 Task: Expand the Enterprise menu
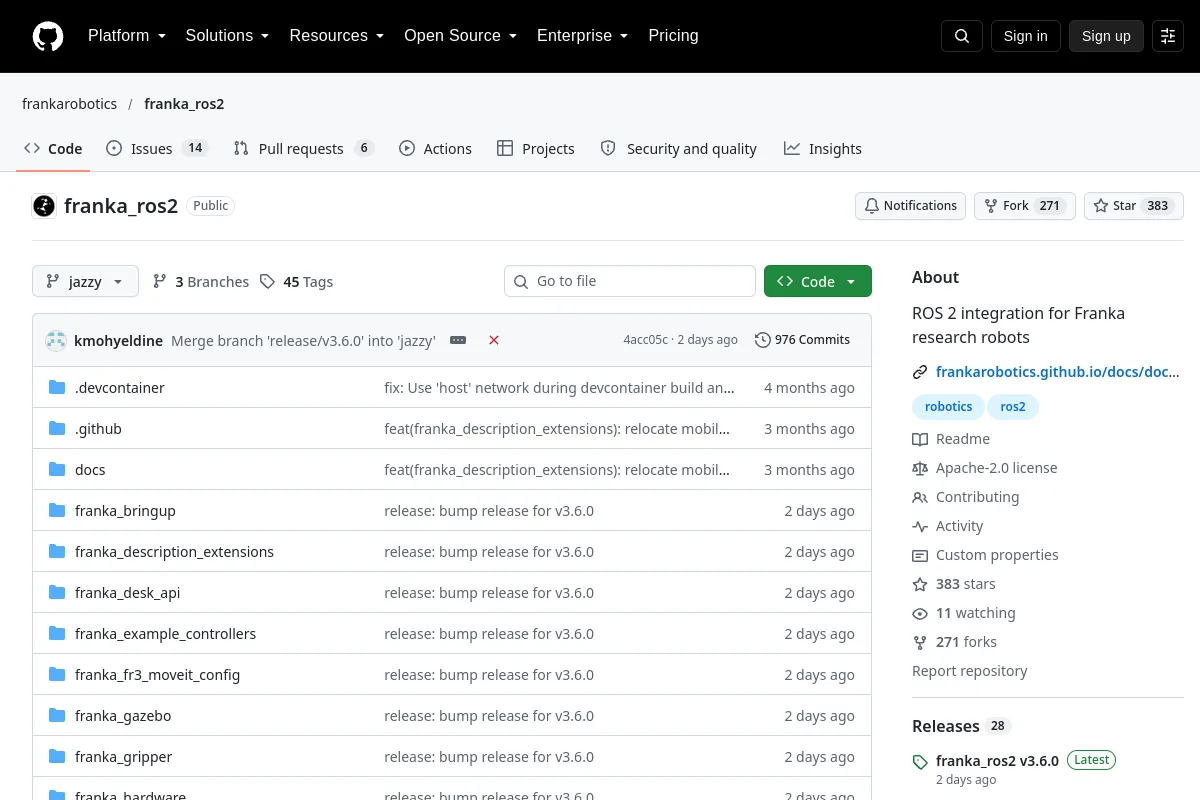point(582,36)
